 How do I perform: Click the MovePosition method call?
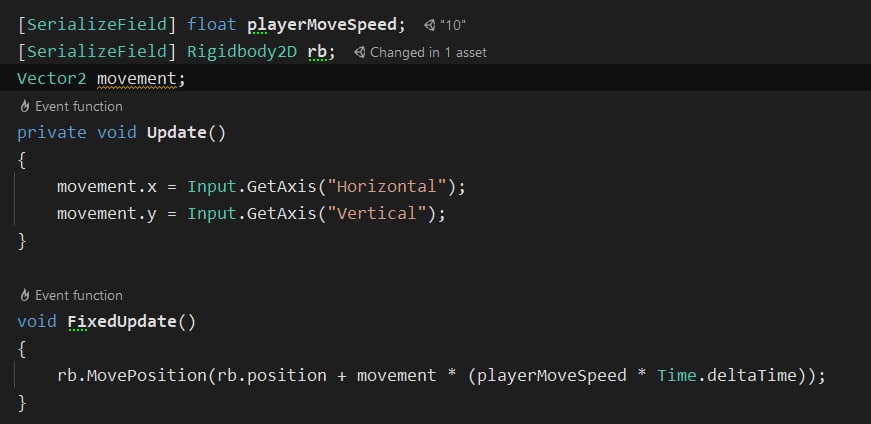(x=147, y=376)
